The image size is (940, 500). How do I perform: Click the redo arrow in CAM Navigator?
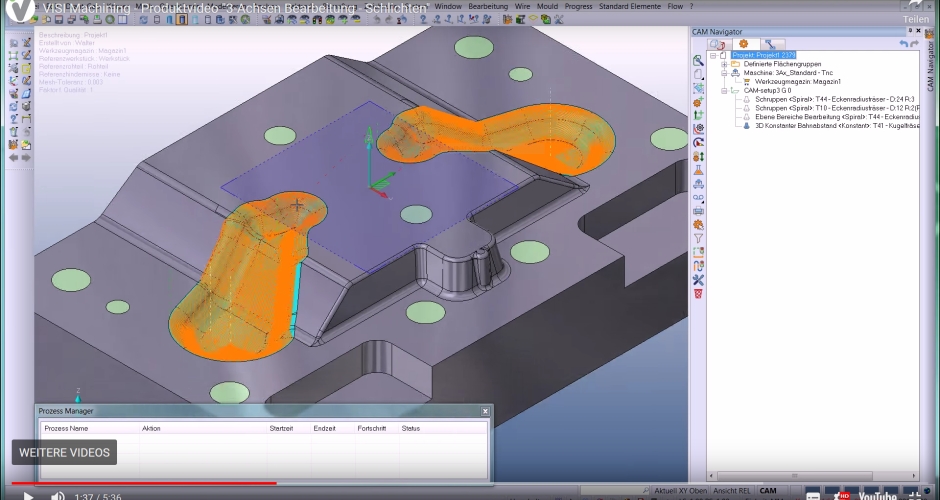click(x=914, y=44)
